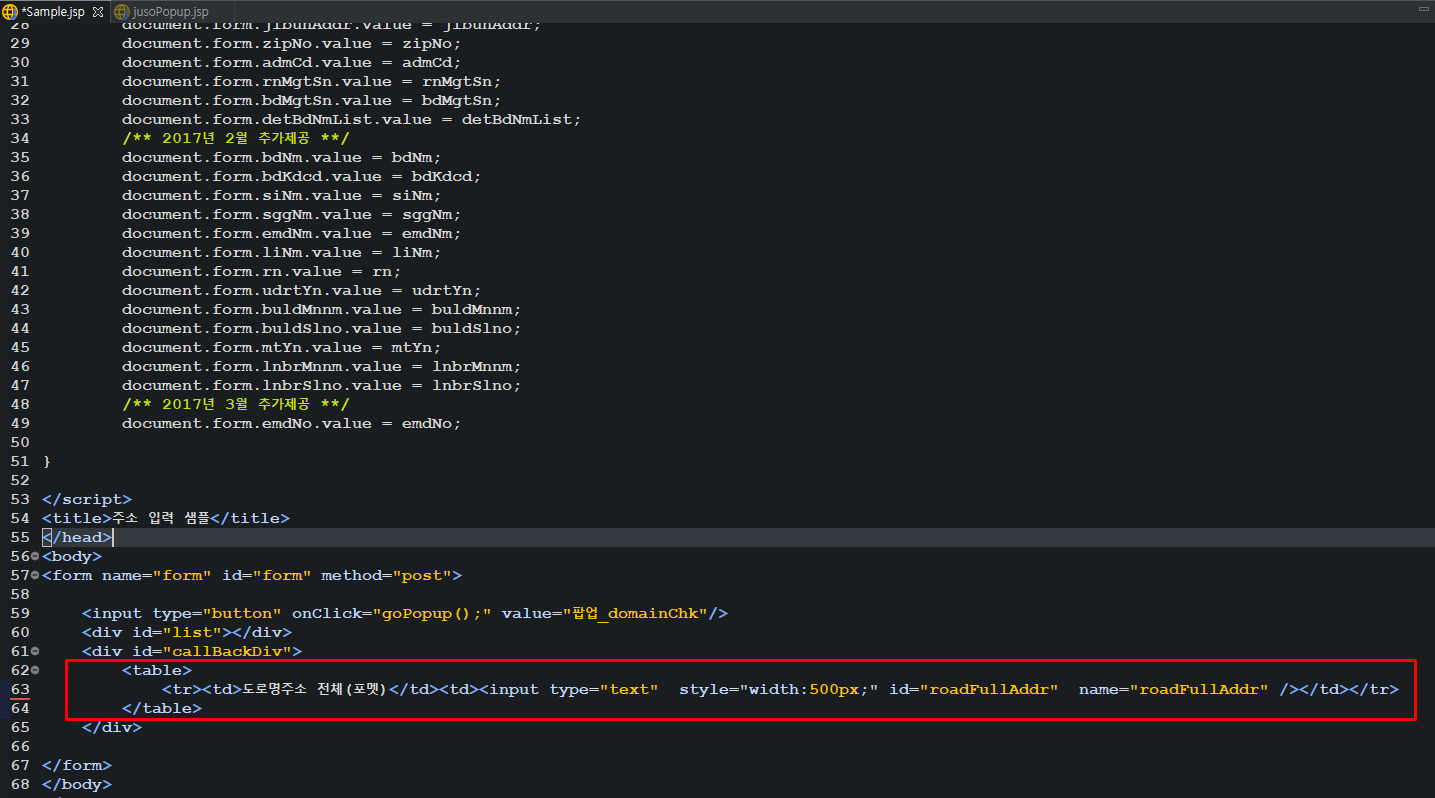Click the '<div id="callBackDiv">' line
Viewport: 1435px width, 798px height.
(191, 651)
